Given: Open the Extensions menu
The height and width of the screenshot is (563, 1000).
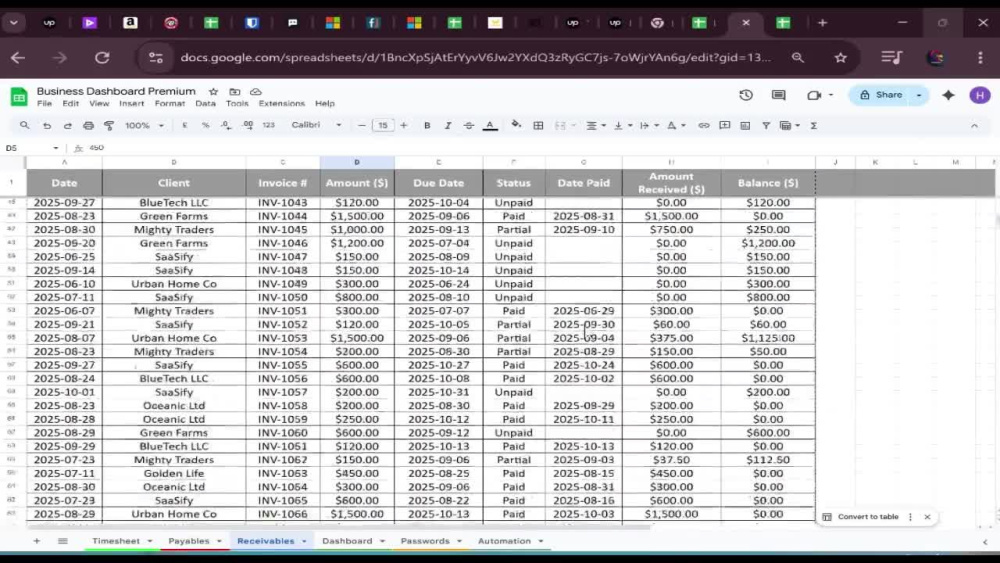Looking at the screenshot, I should pyautogui.click(x=281, y=103).
